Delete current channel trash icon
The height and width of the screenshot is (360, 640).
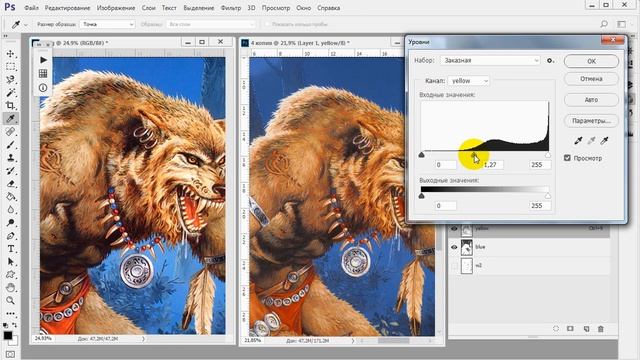click(x=601, y=329)
